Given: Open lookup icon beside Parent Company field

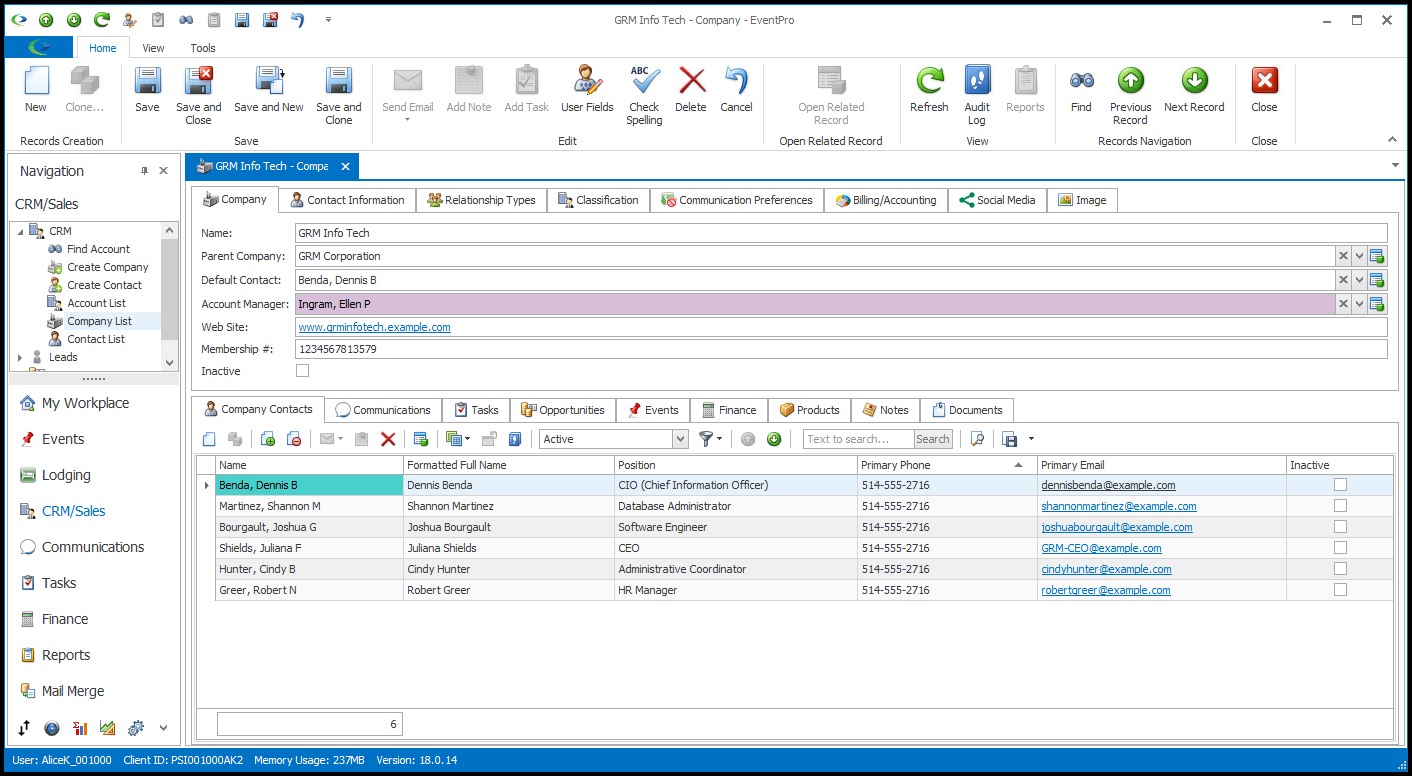Looking at the screenshot, I should pos(1377,256).
